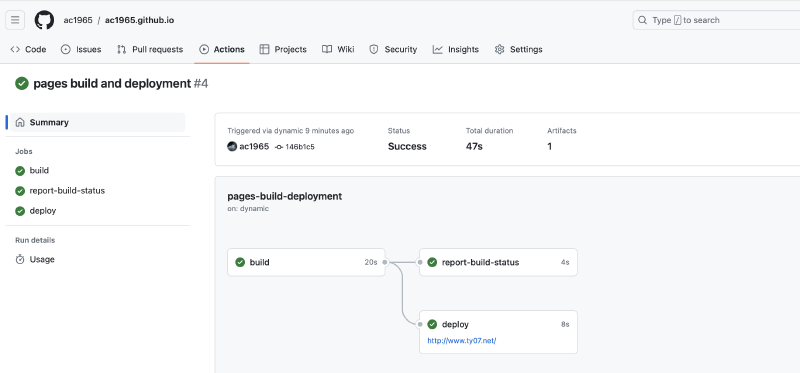The height and width of the screenshot is (373, 800).
Task: Open report-build-status node in workflow graph
Action: pyautogui.click(x=498, y=262)
